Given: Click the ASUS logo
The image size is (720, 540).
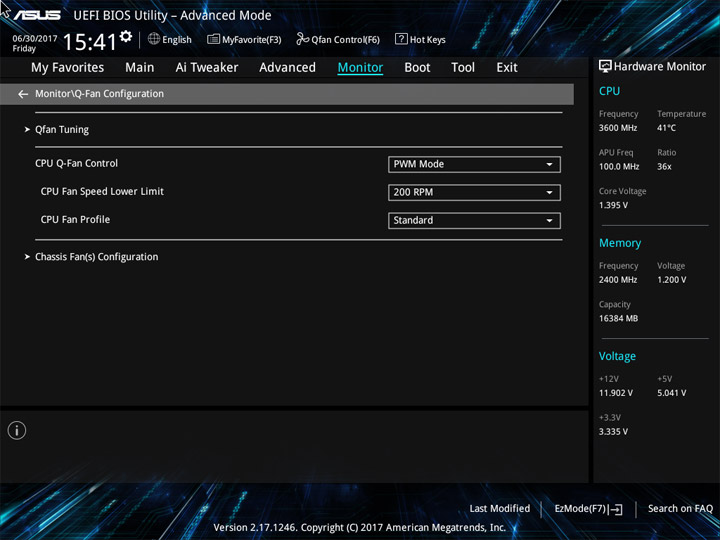Looking at the screenshot, I should (x=37, y=15).
